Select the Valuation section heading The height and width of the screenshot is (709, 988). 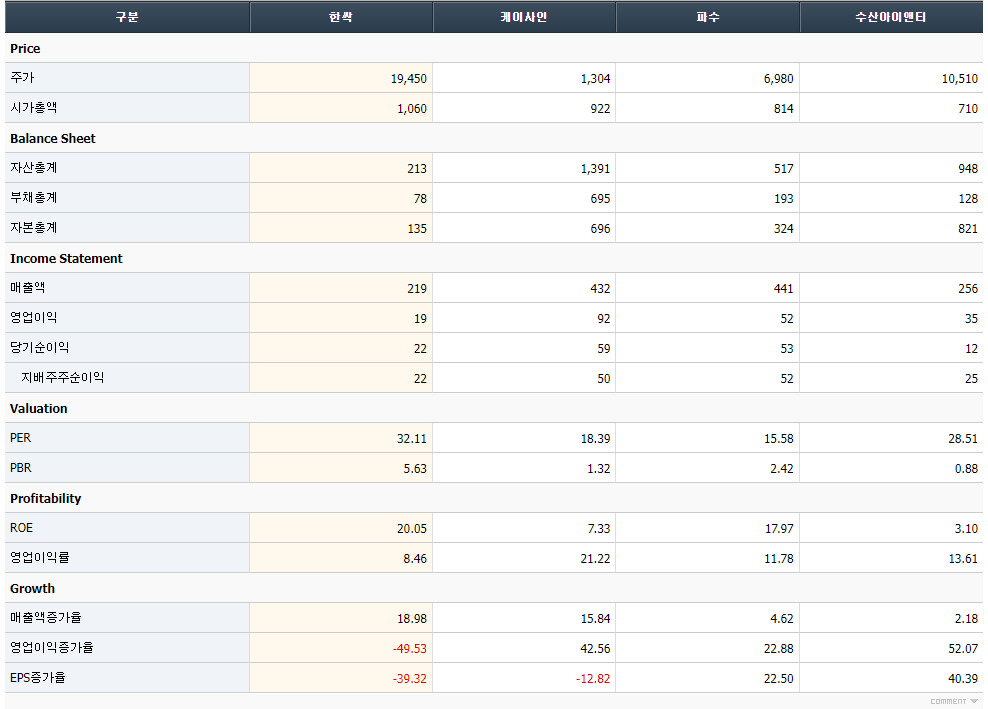coord(38,408)
